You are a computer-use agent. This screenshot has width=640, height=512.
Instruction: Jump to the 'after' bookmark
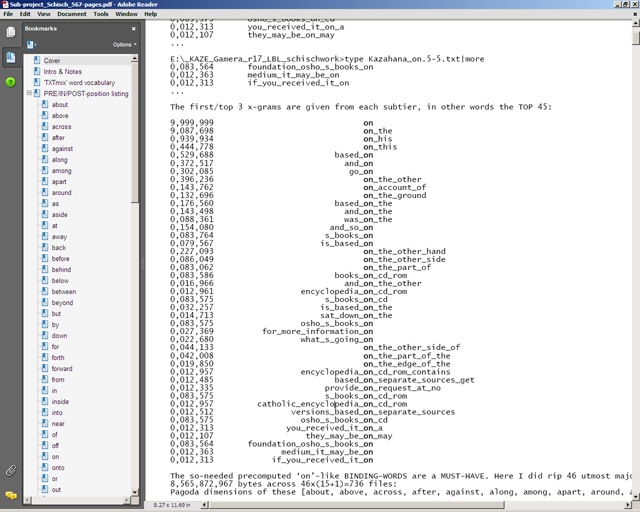tap(58, 138)
